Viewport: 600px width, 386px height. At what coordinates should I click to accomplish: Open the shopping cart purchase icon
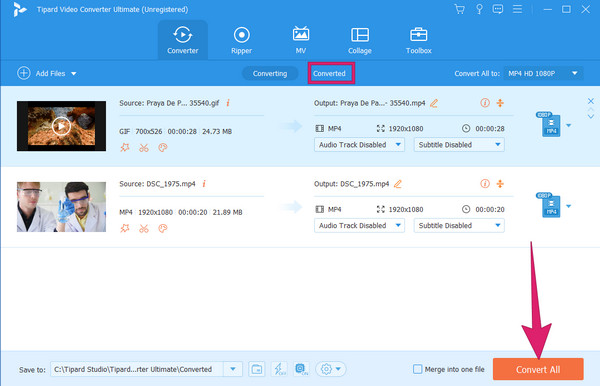(460, 9)
